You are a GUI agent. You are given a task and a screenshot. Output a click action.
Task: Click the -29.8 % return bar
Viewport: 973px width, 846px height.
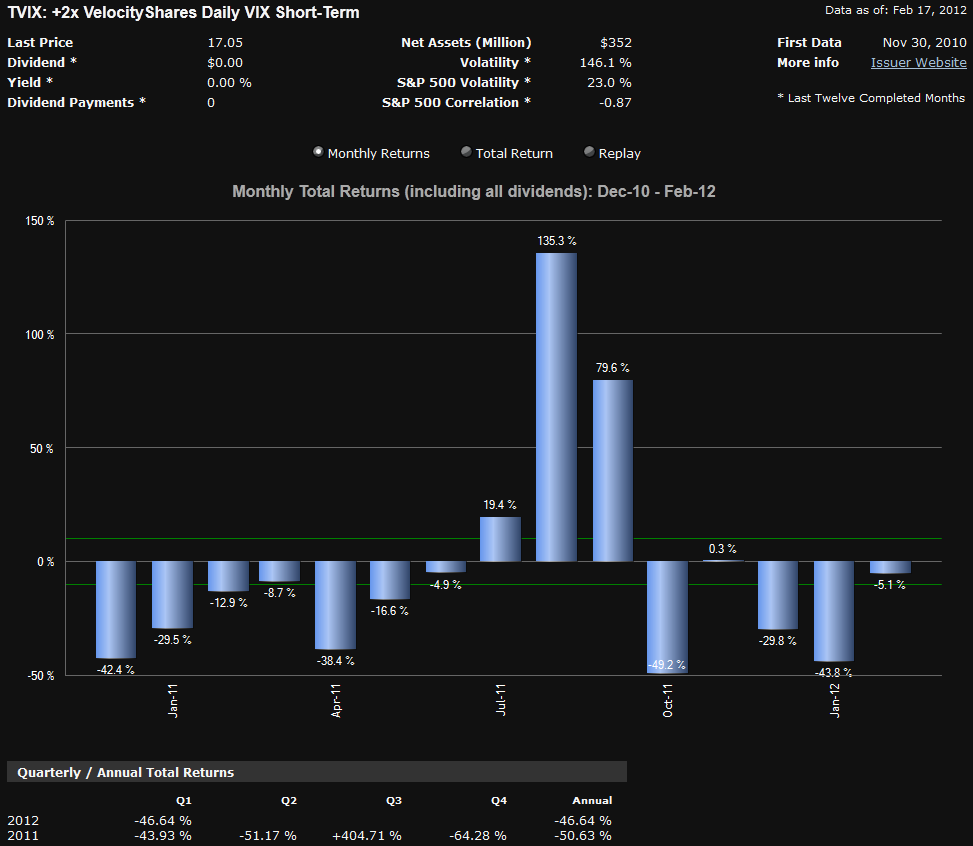(778, 595)
